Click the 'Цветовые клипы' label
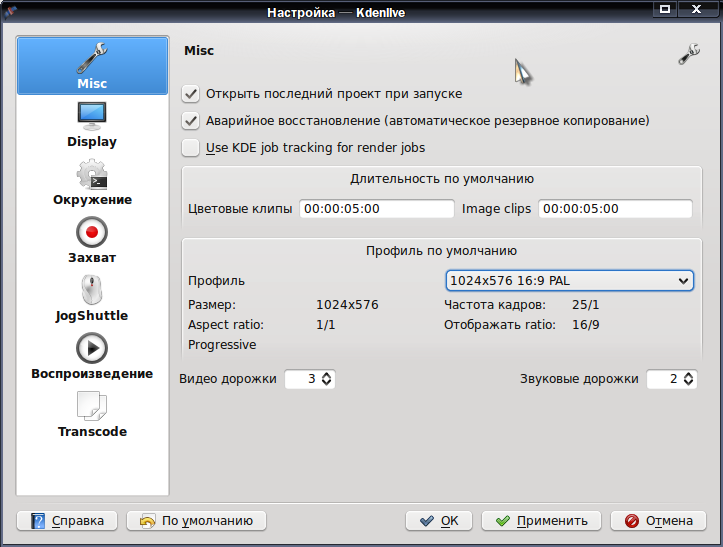This screenshot has width=723, height=547. click(x=240, y=209)
